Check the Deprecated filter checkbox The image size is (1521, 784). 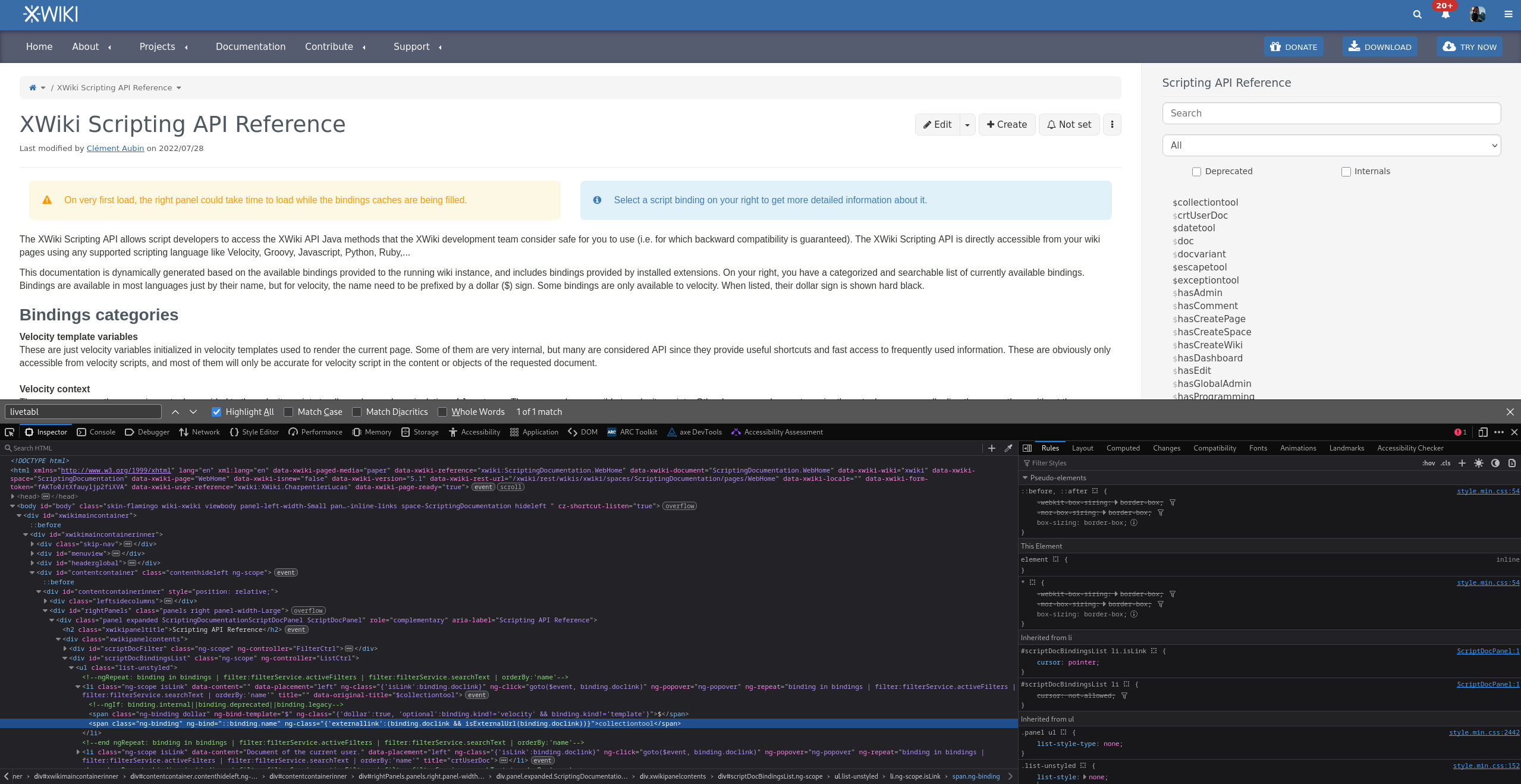pos(1196,172)
